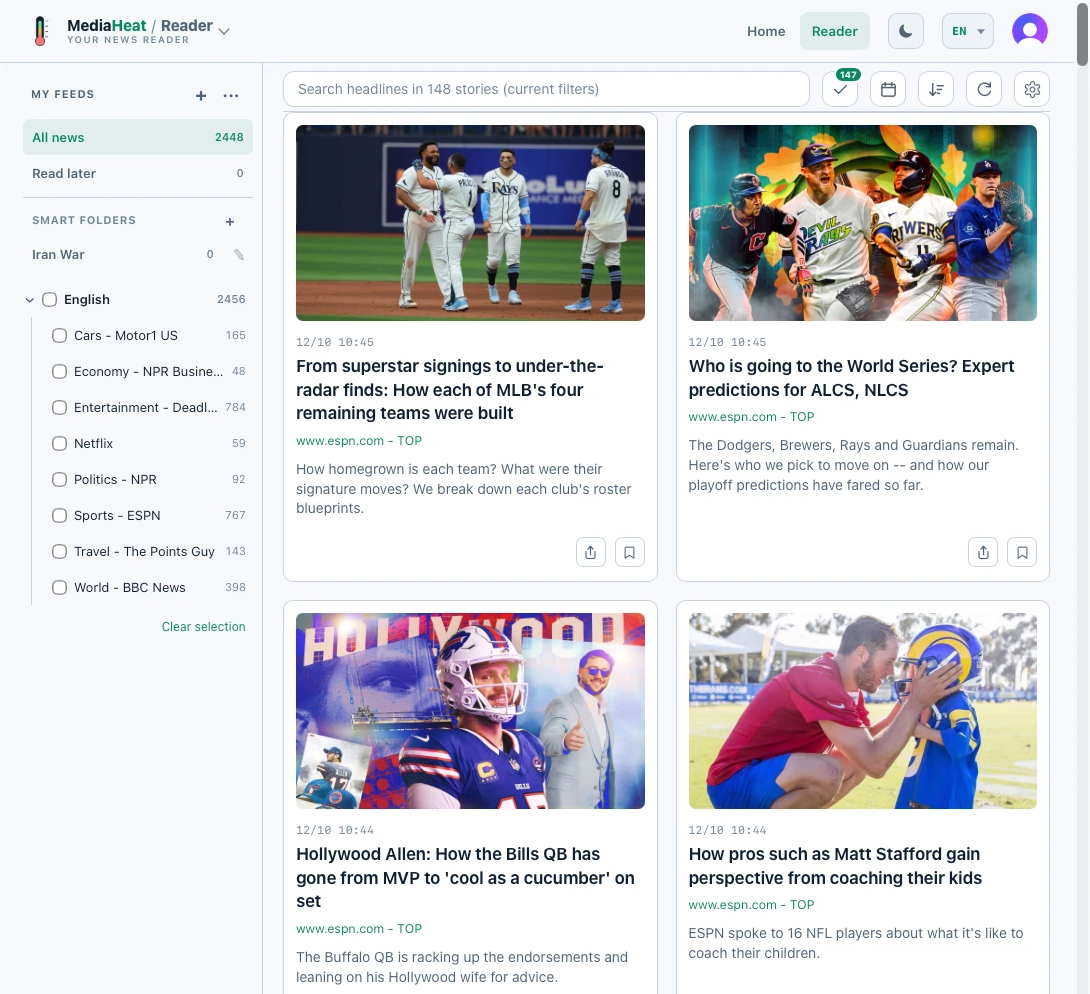Open My Feeds more options menu

pos(231,96)
